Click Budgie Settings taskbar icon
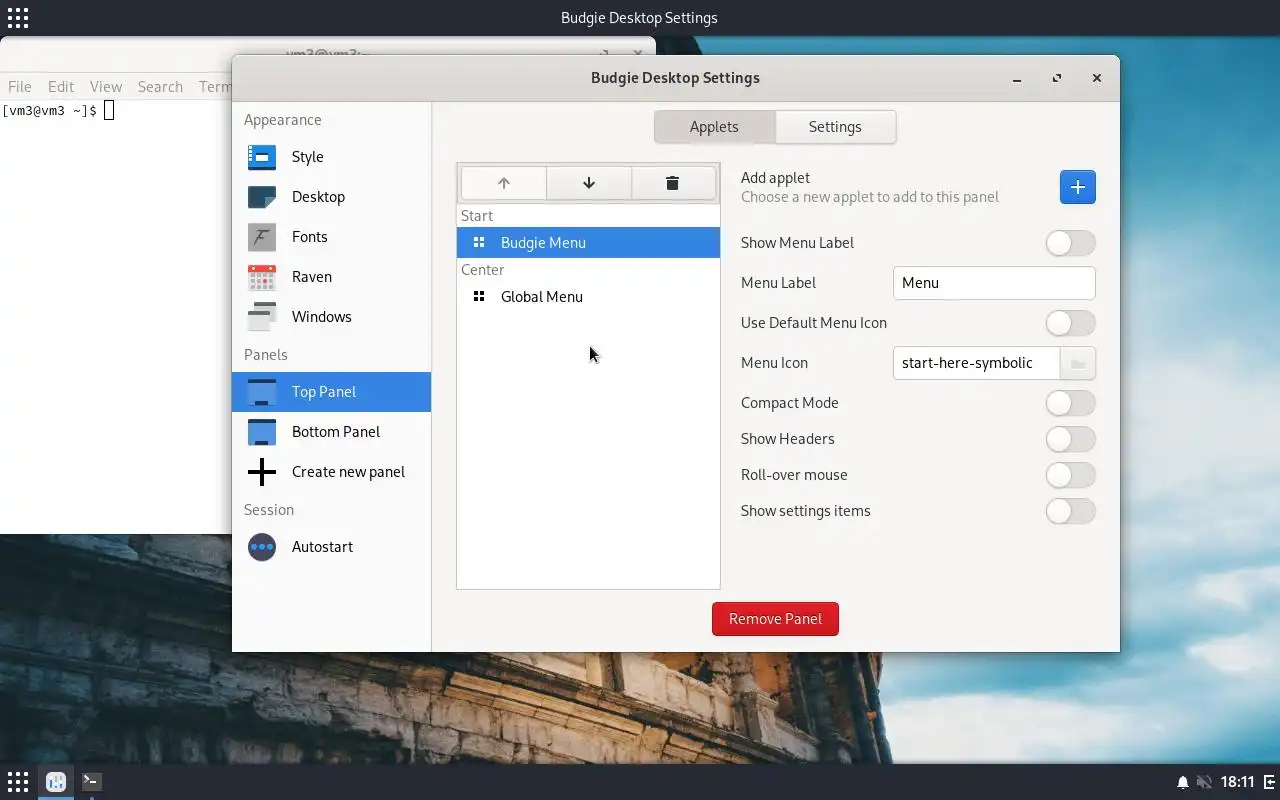 click(56, 782)
